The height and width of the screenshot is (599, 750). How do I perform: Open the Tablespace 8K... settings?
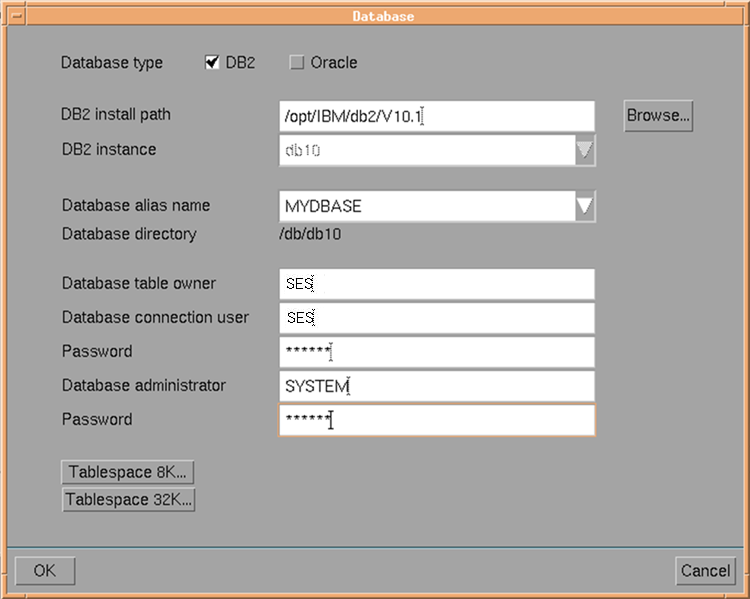click(x=128, y=472)
